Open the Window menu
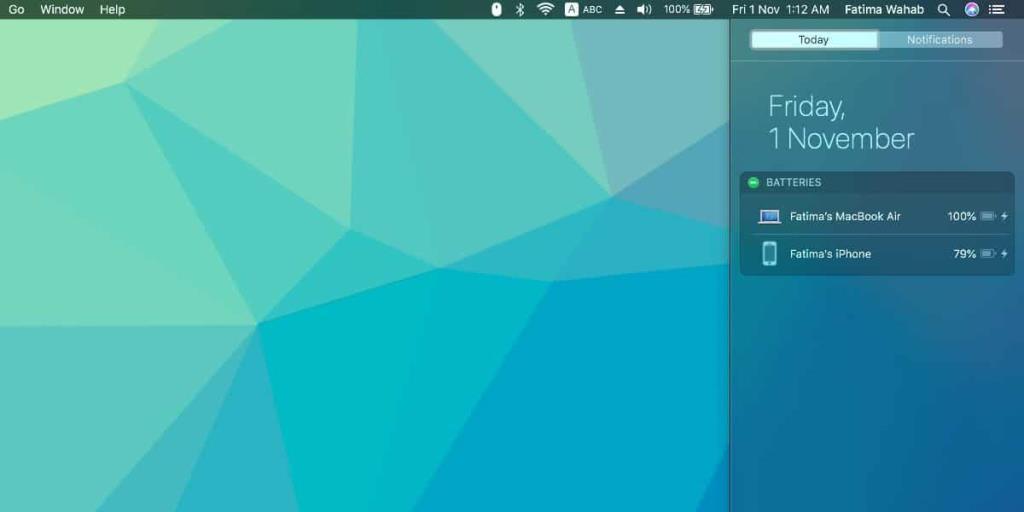Image resolution: width=1024 pixels, height=512 pixels. click(x=62, y=9)
